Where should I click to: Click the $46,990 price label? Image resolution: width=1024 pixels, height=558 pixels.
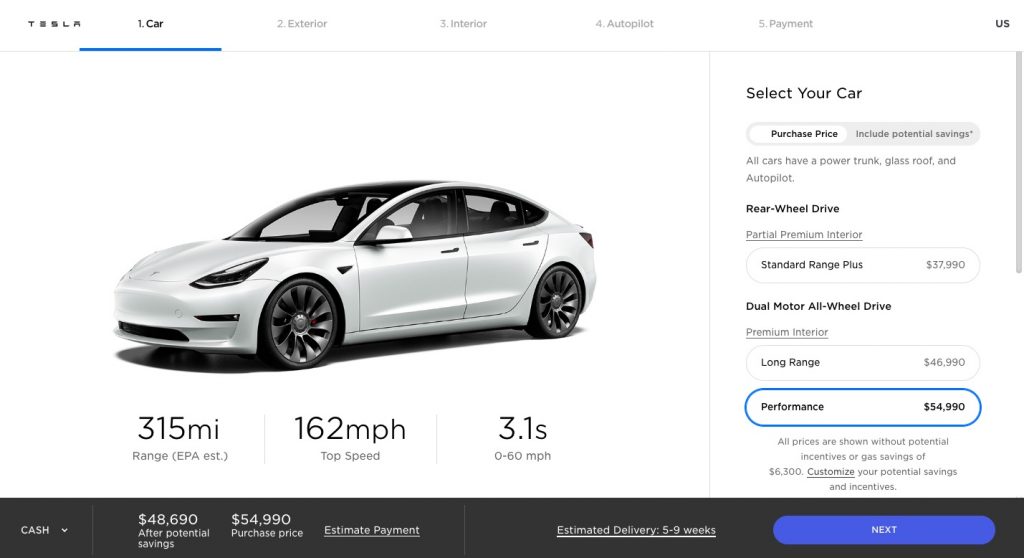point(944,363)
